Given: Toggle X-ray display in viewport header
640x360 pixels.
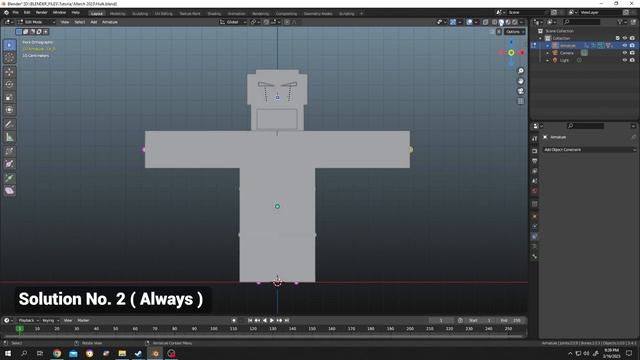Looking at the screenshot, I should [x=485, y=22].
